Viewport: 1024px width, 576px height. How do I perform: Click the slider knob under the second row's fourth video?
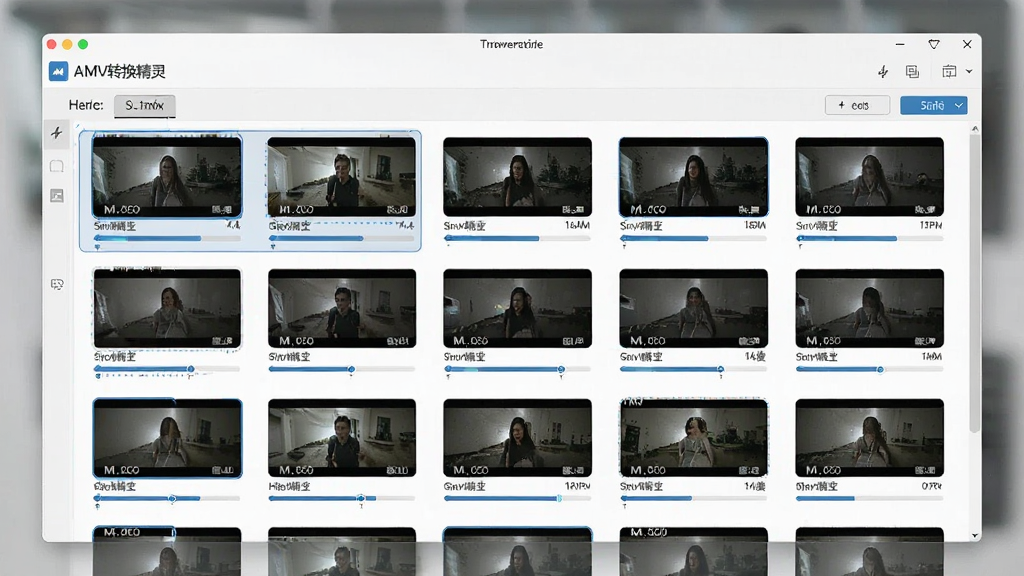[x=720, y=370]
